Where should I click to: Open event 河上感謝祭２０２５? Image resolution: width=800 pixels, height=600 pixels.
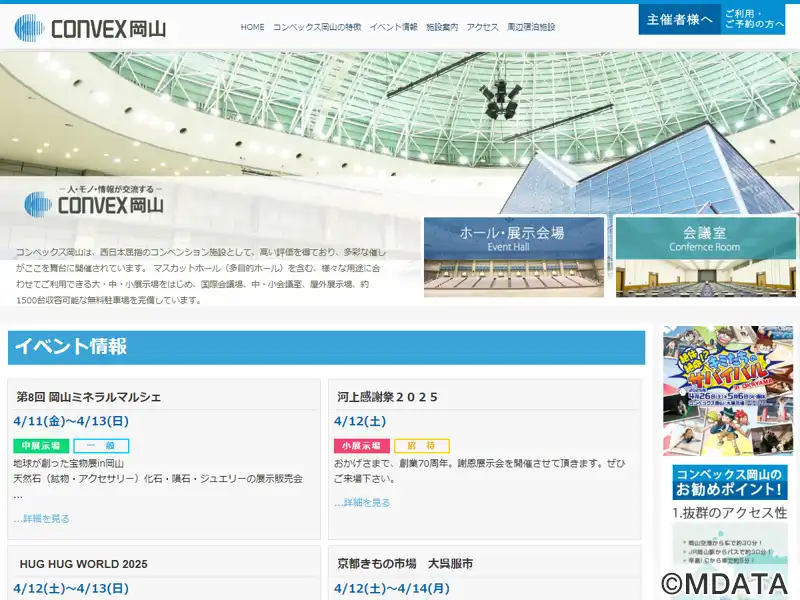point(387,397)
